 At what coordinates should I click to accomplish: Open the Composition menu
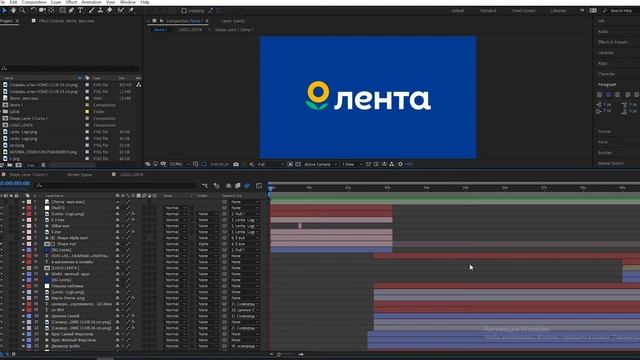click(x=34, y=2)
